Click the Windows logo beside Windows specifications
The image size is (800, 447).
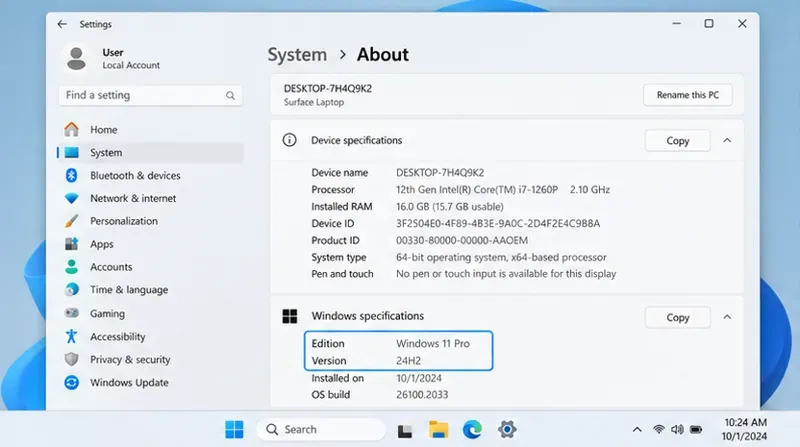click(x=290, y=316)
